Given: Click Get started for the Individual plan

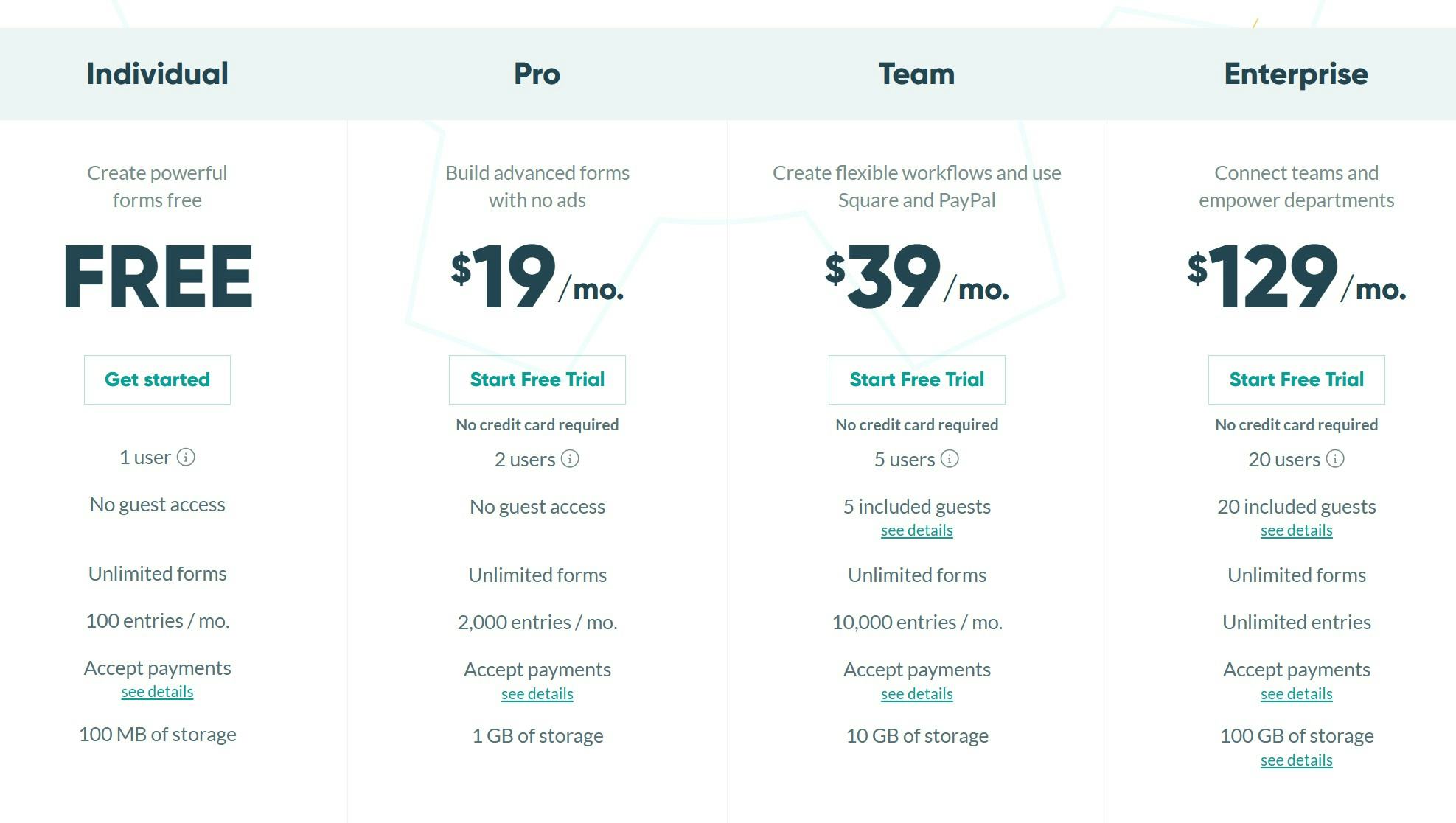Looking at the screenshot, I should click(157, 379).
